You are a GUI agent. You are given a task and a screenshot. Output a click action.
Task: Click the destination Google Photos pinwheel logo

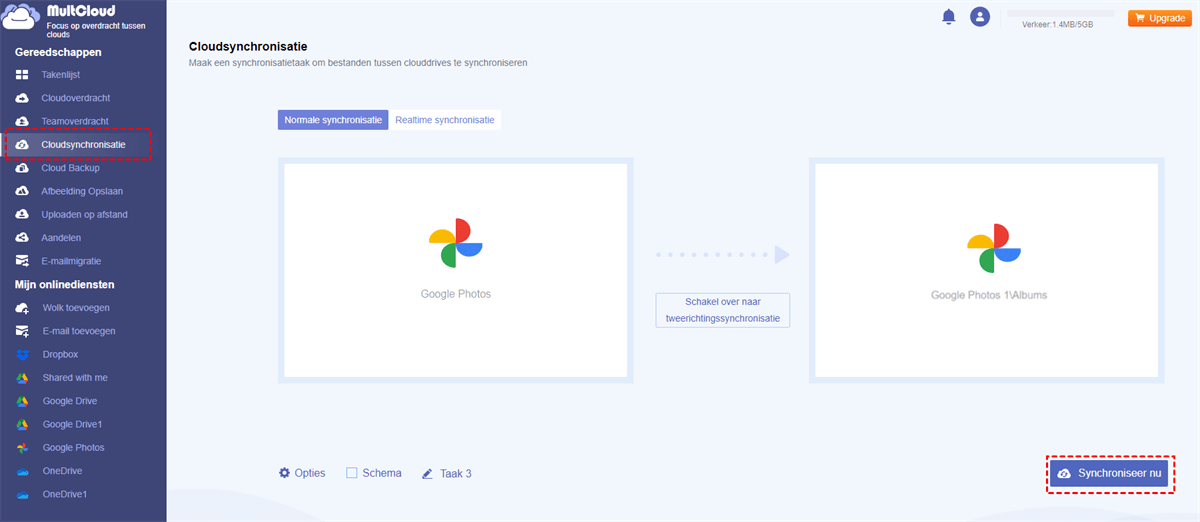click(x=994, y=247)
